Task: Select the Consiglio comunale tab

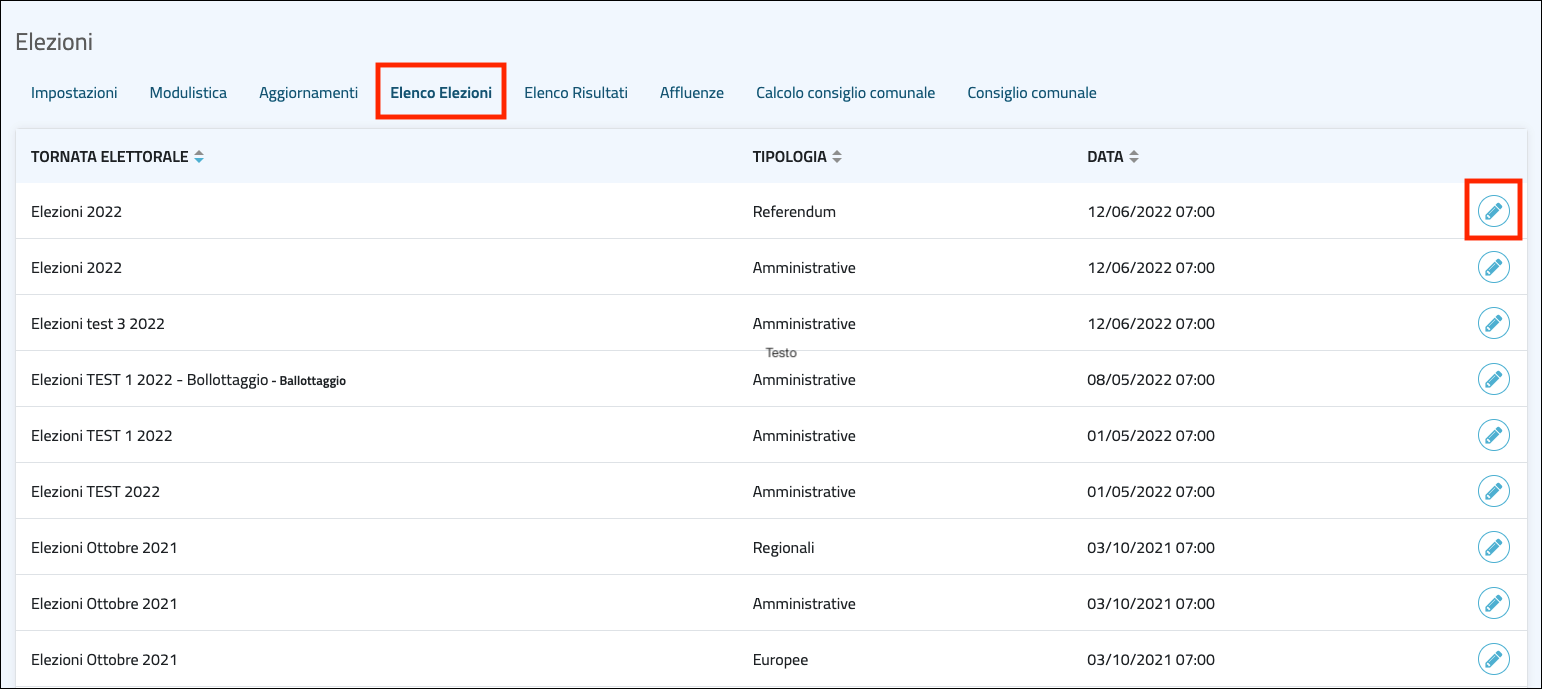Action: [x=1031, y=93]
